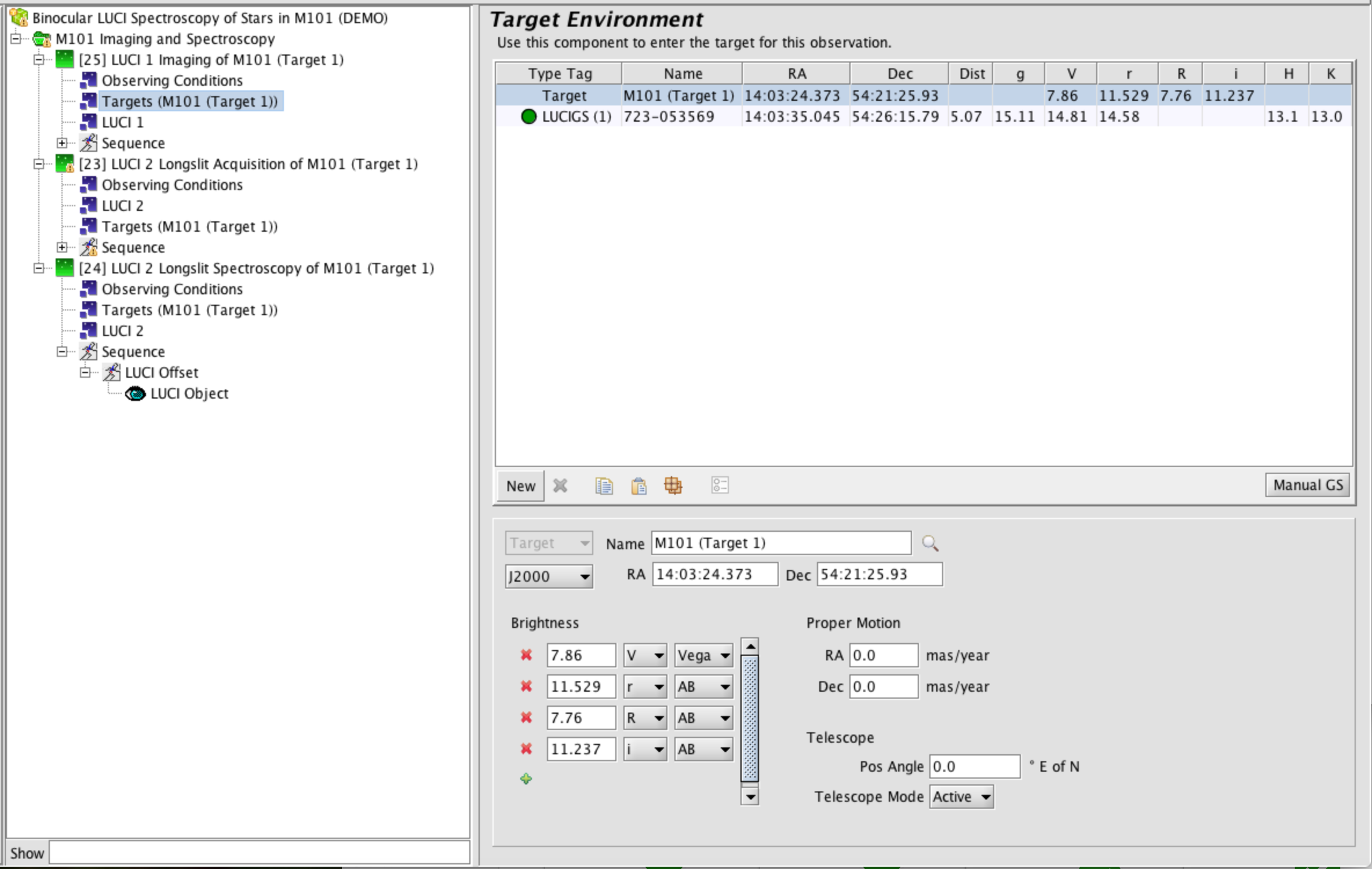Click the Proper Motion RA field

point(884,655)
